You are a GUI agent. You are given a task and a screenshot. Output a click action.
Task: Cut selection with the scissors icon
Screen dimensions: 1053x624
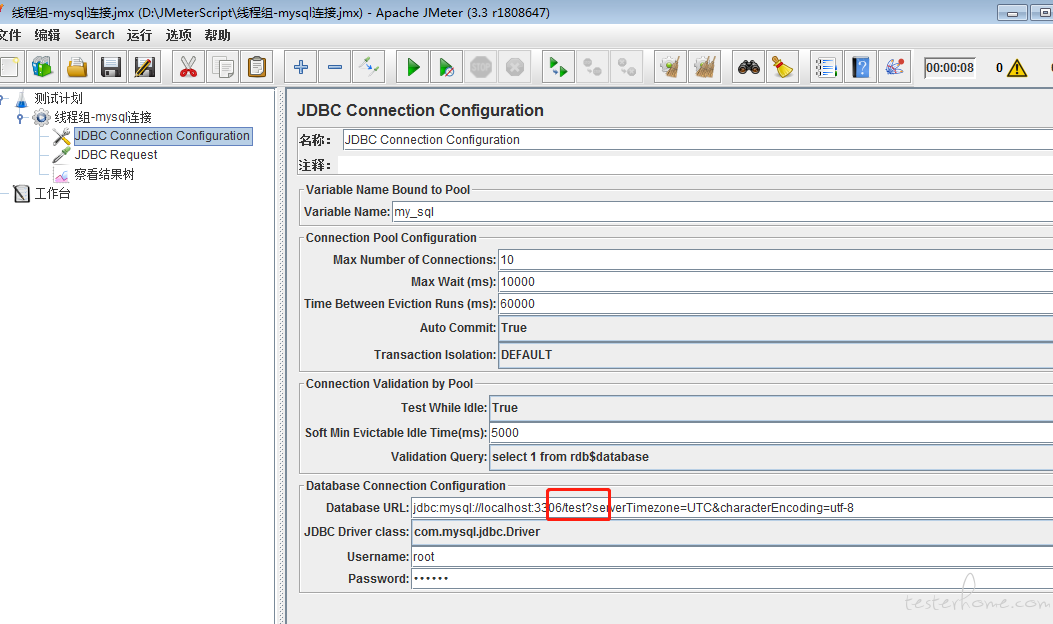(189, 67)
